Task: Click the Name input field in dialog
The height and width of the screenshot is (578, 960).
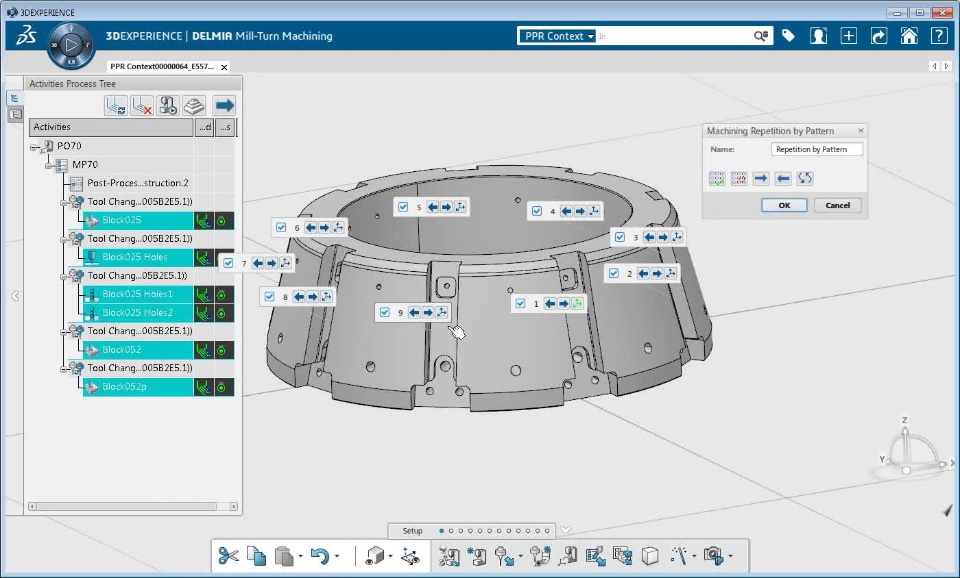Action: click(x=817, y=149)
